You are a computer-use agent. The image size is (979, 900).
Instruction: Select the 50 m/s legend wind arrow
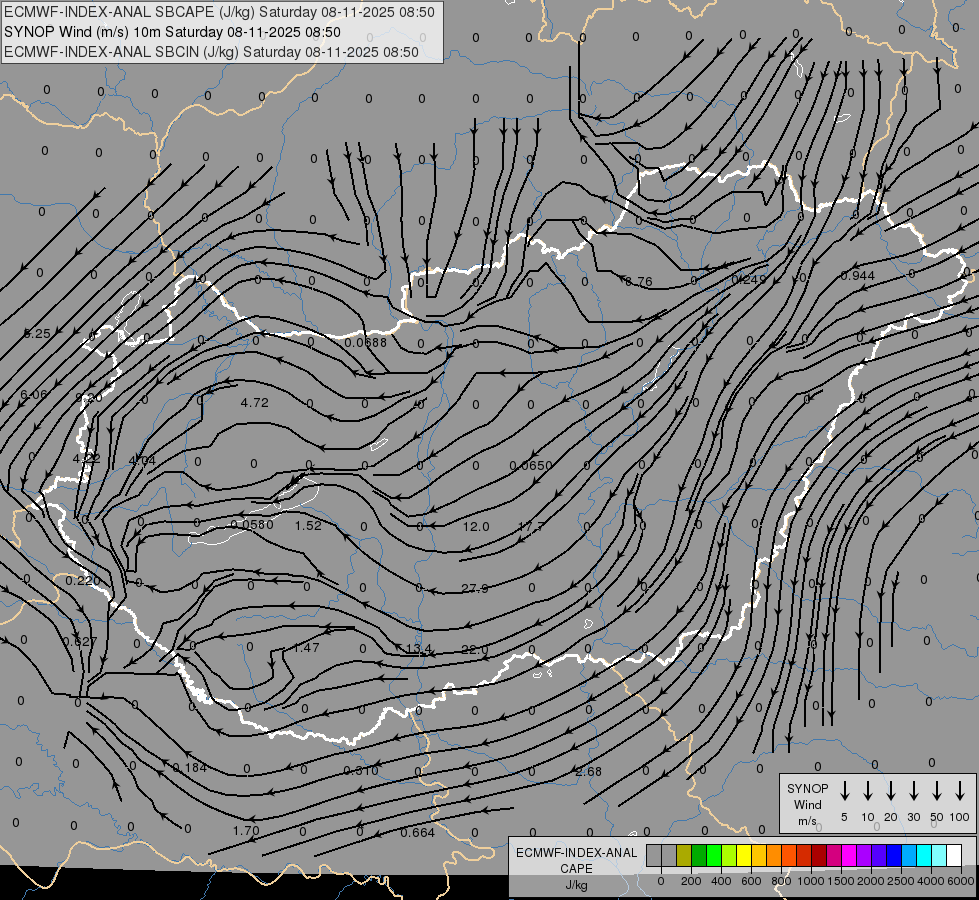(937, 791)
